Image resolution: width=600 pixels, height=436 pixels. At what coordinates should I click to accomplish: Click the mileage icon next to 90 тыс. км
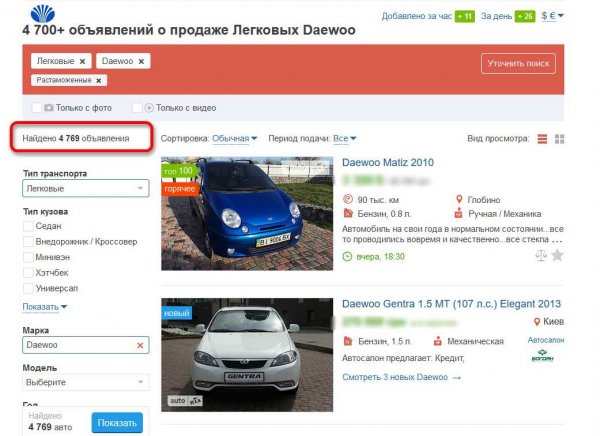tap(348, 199)
